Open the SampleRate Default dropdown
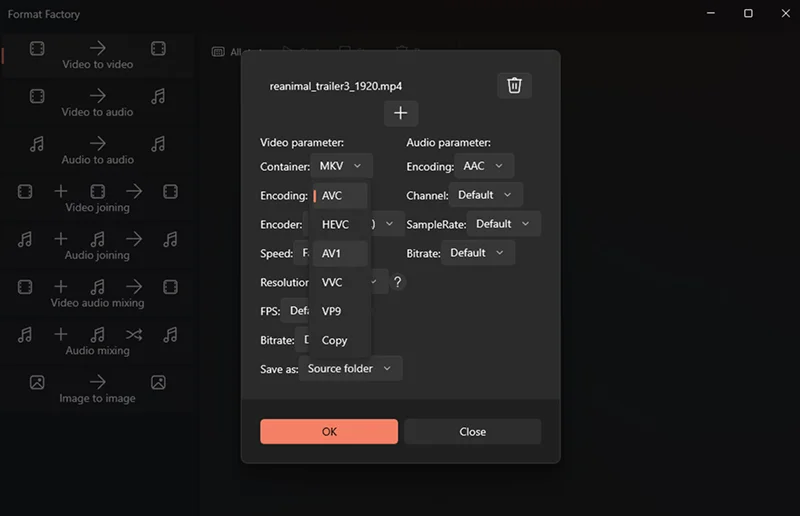The image size is (800, 516). (504, 224)
